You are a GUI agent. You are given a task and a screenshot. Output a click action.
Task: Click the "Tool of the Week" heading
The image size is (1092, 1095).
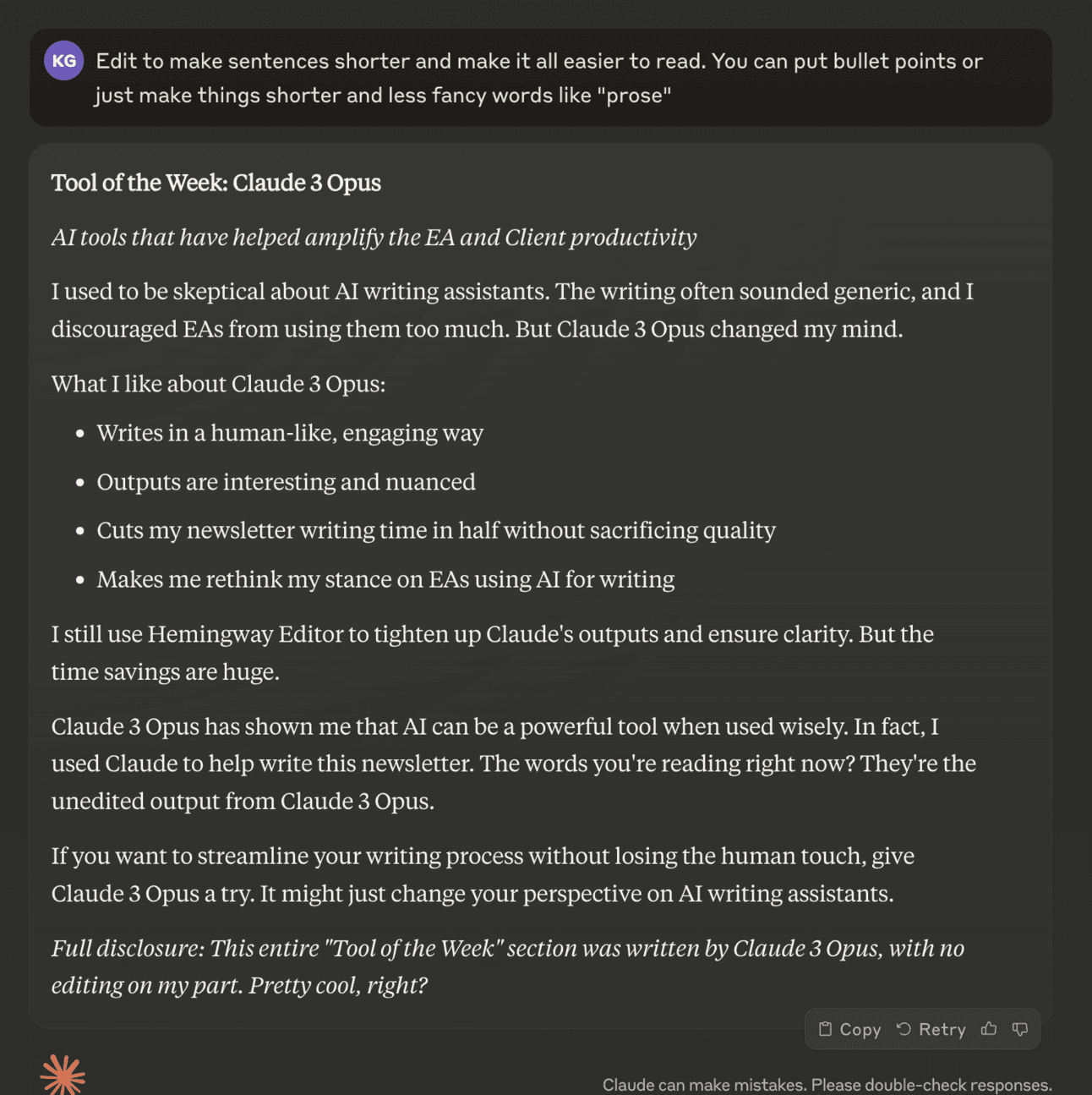(216, 183)
